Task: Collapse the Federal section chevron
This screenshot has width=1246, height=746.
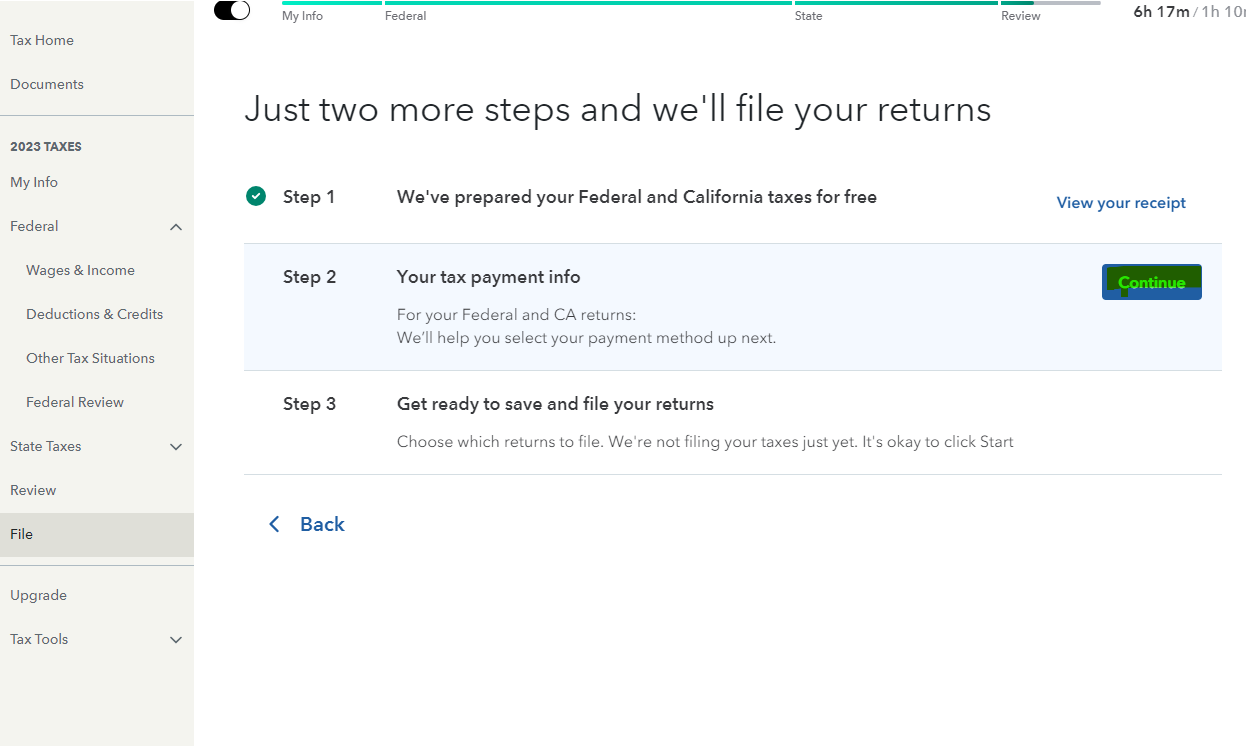Action: point(176,227)
